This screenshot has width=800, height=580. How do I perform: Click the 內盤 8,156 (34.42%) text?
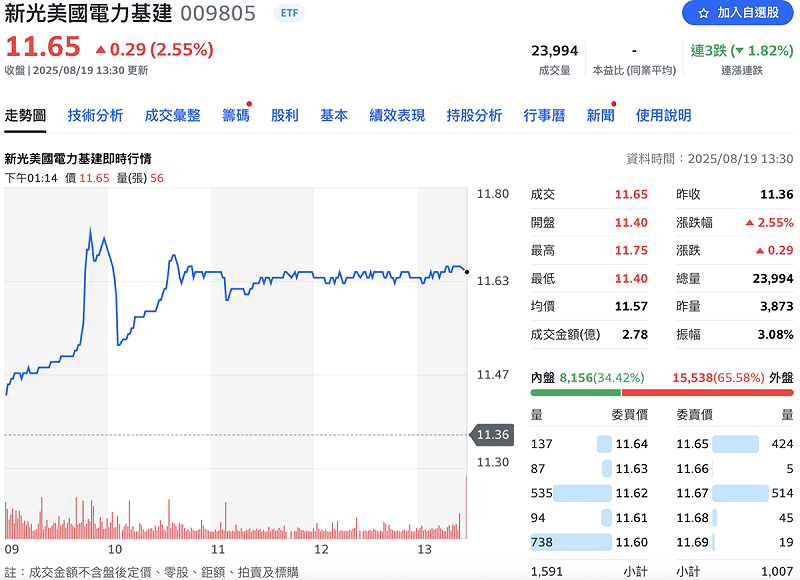588,378
